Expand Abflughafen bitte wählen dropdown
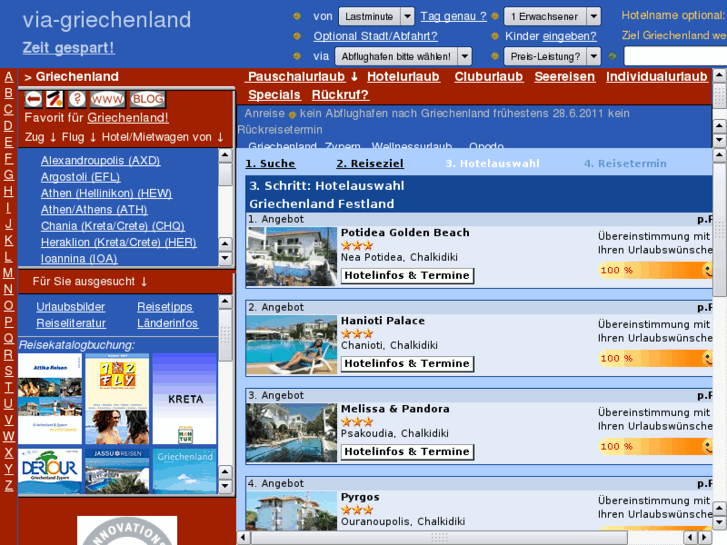 click(403, 56)
